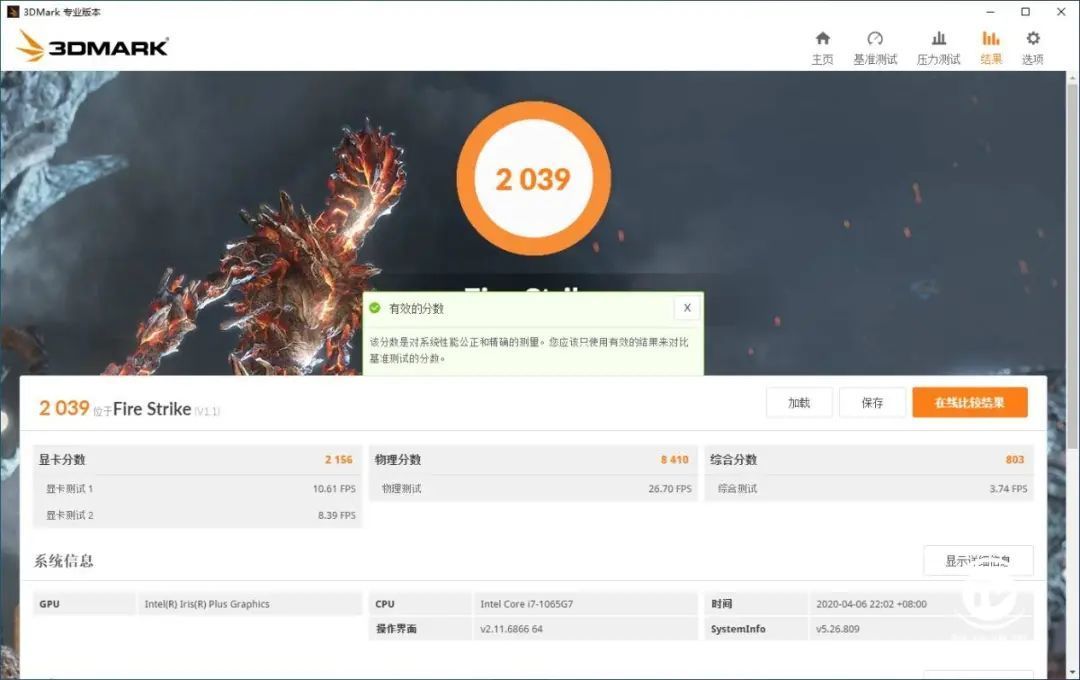Click the 3DMark title bar app icon

coord(12,12)
